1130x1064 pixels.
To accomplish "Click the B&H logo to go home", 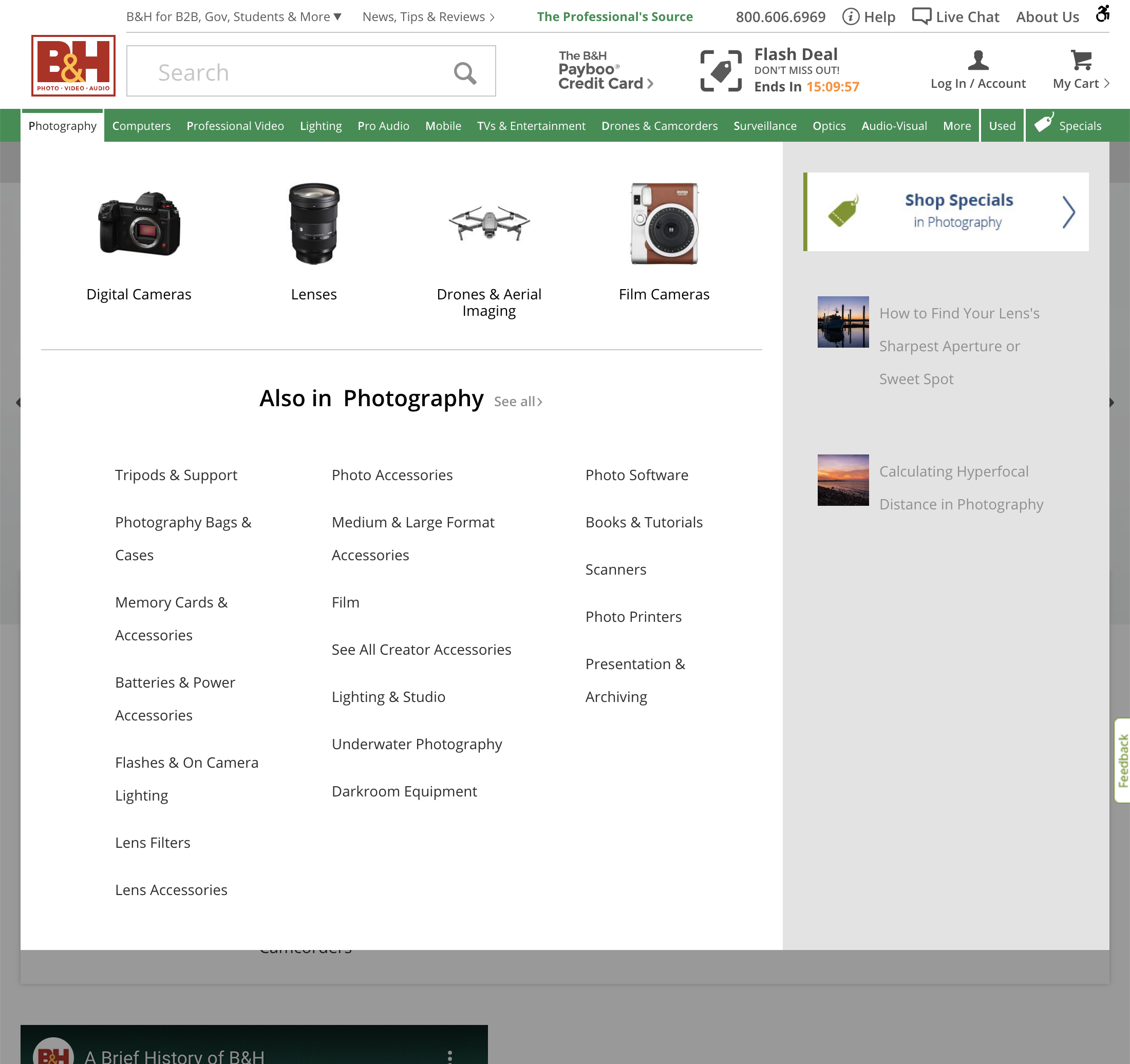I will (73, 65).
